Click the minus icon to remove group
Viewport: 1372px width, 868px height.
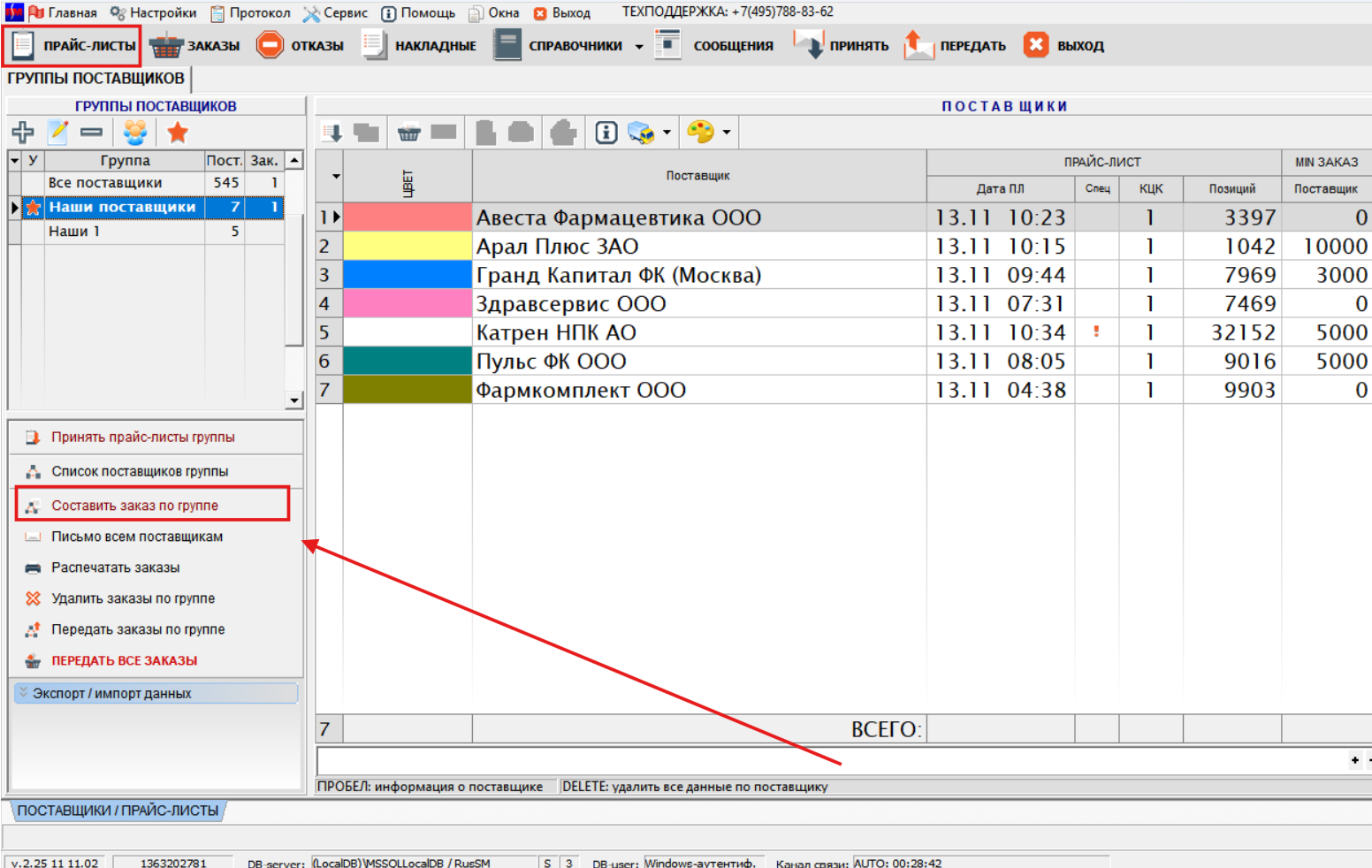(91, 133)
